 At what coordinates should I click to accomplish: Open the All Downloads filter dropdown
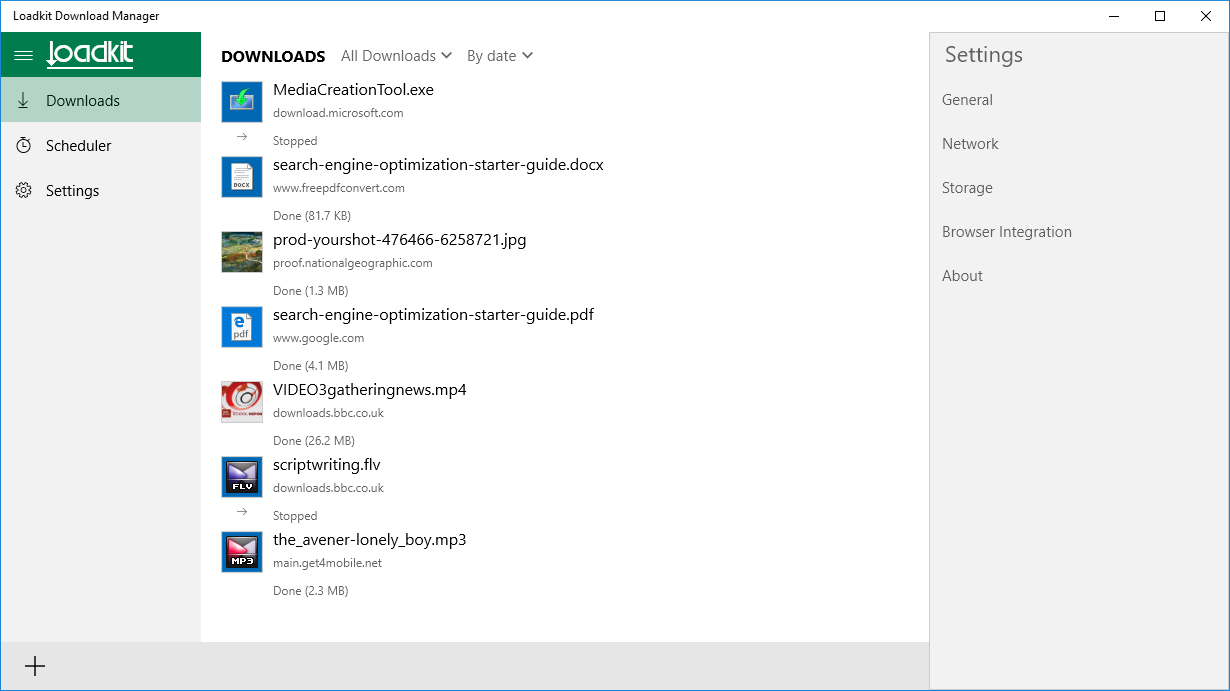(396, 56)
